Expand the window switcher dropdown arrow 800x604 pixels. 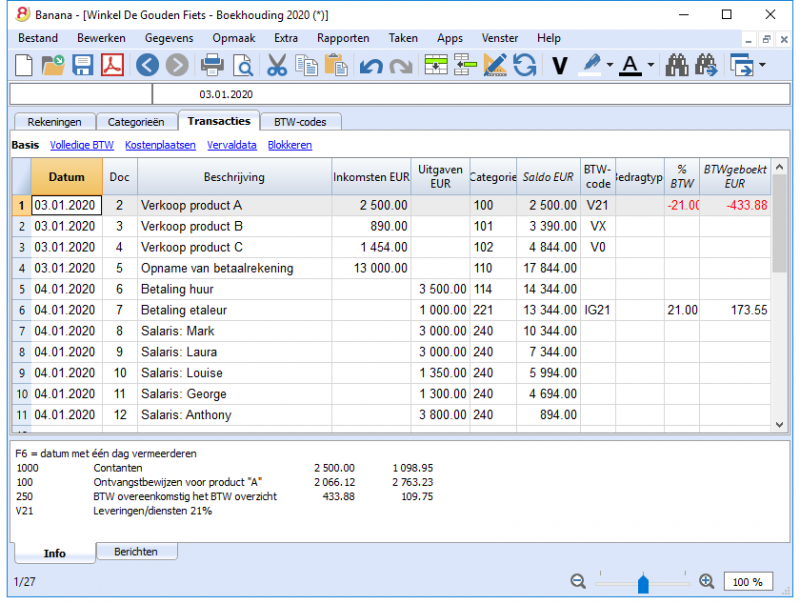(x=762, y=65)
